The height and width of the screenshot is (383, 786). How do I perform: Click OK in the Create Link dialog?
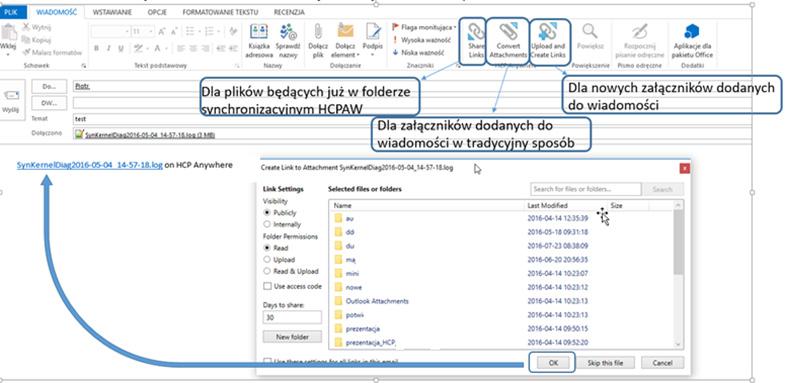[553, 362]
